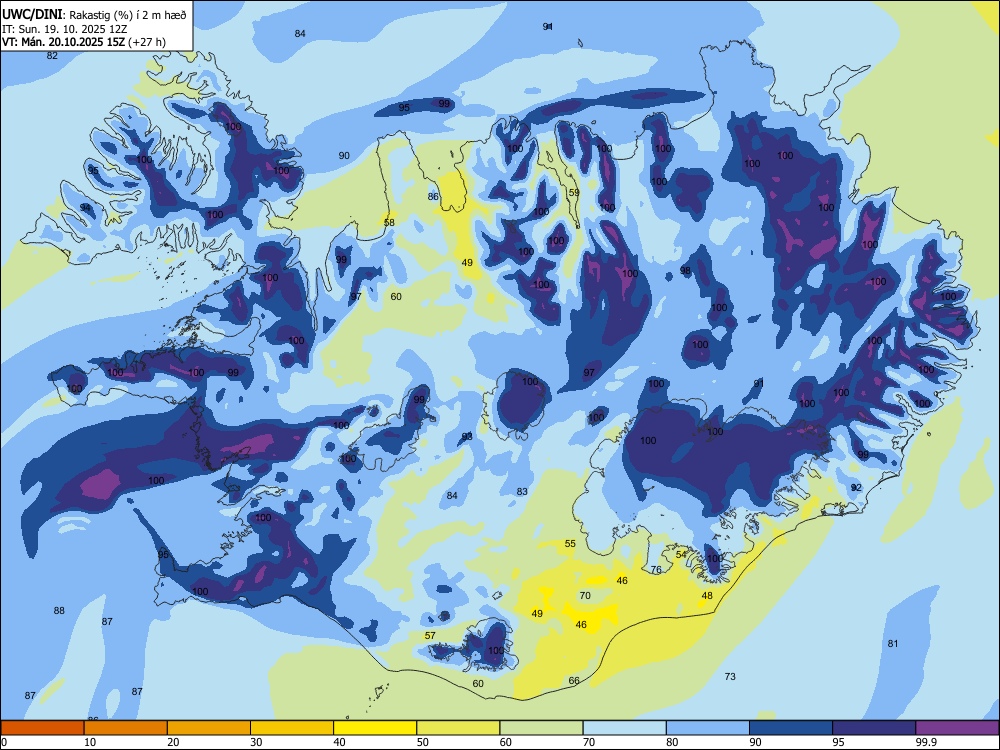
Task: Click the dark orange 0–10 legend swatch
Action: pos(42,728)
